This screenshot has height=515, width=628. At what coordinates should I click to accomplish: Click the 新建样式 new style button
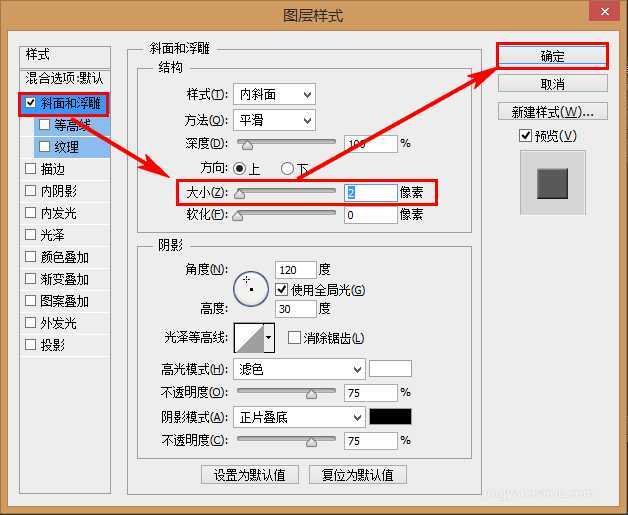click(552, 111)
